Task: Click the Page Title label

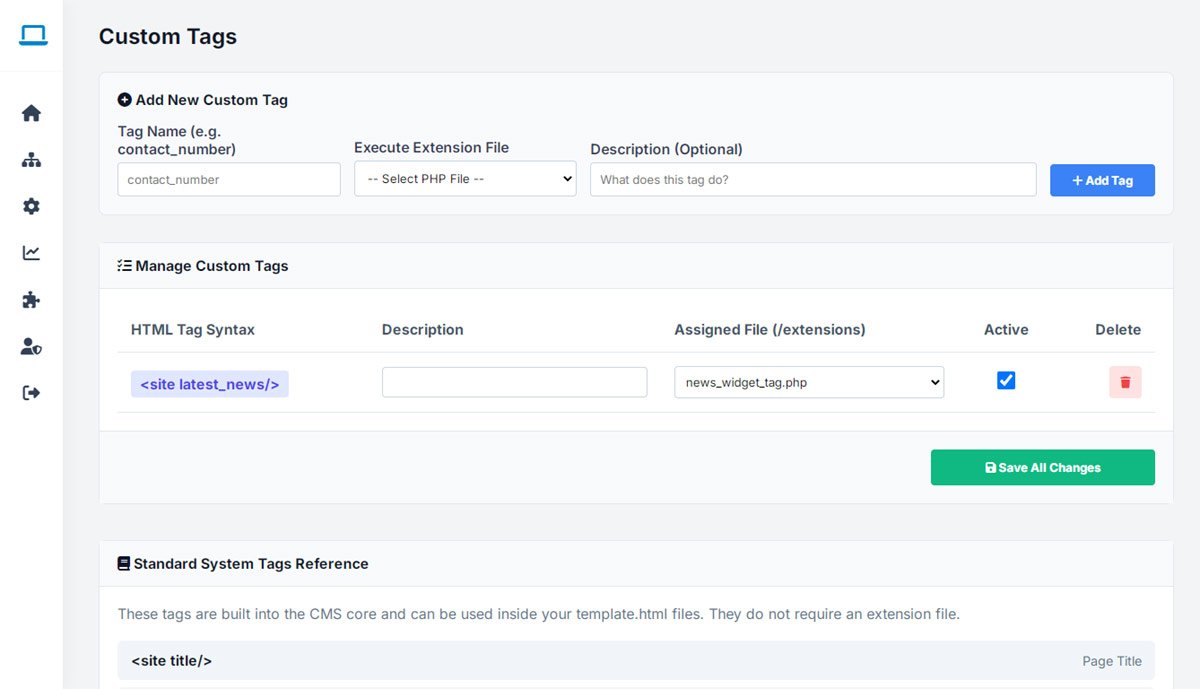Action: (1112, 661)
